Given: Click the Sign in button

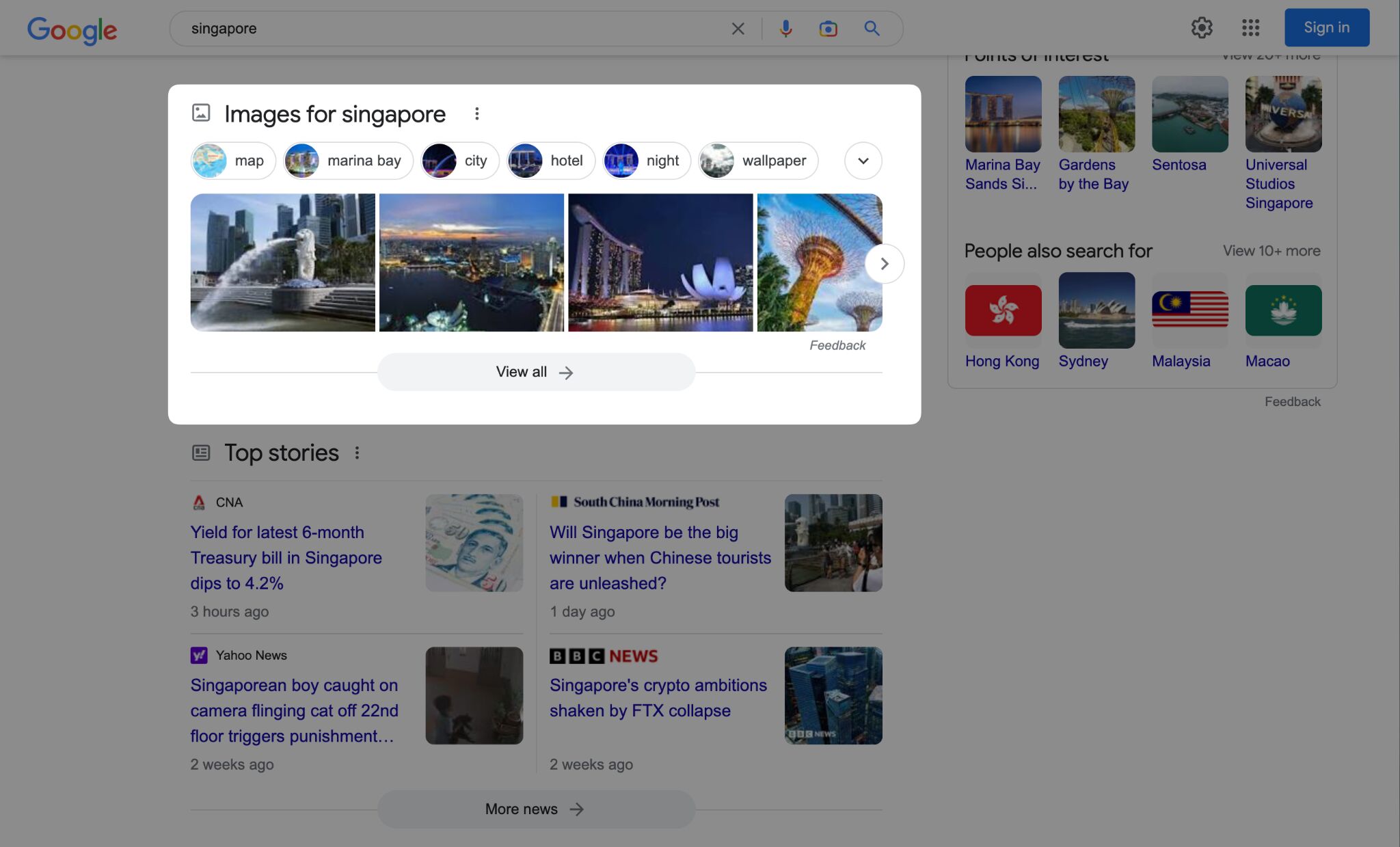Looking at the screenshot, I should click(x=1326, y=27).
